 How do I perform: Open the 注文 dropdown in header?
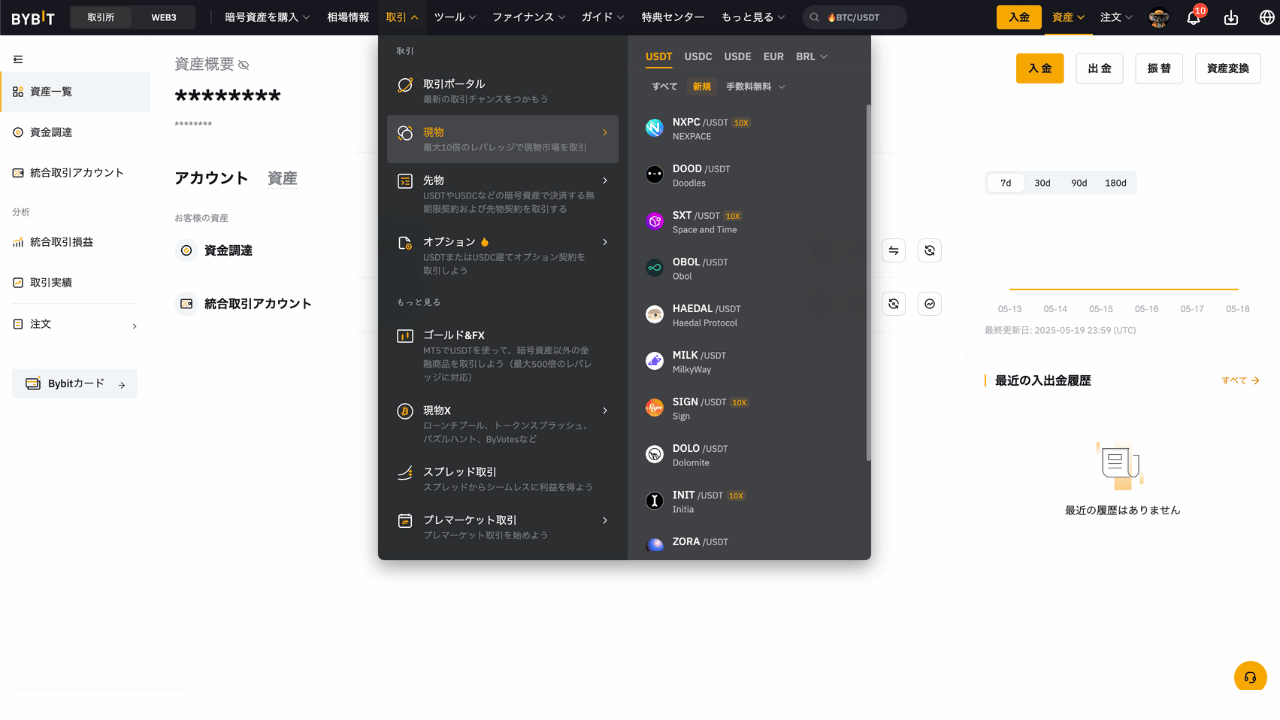(1117, 17)
